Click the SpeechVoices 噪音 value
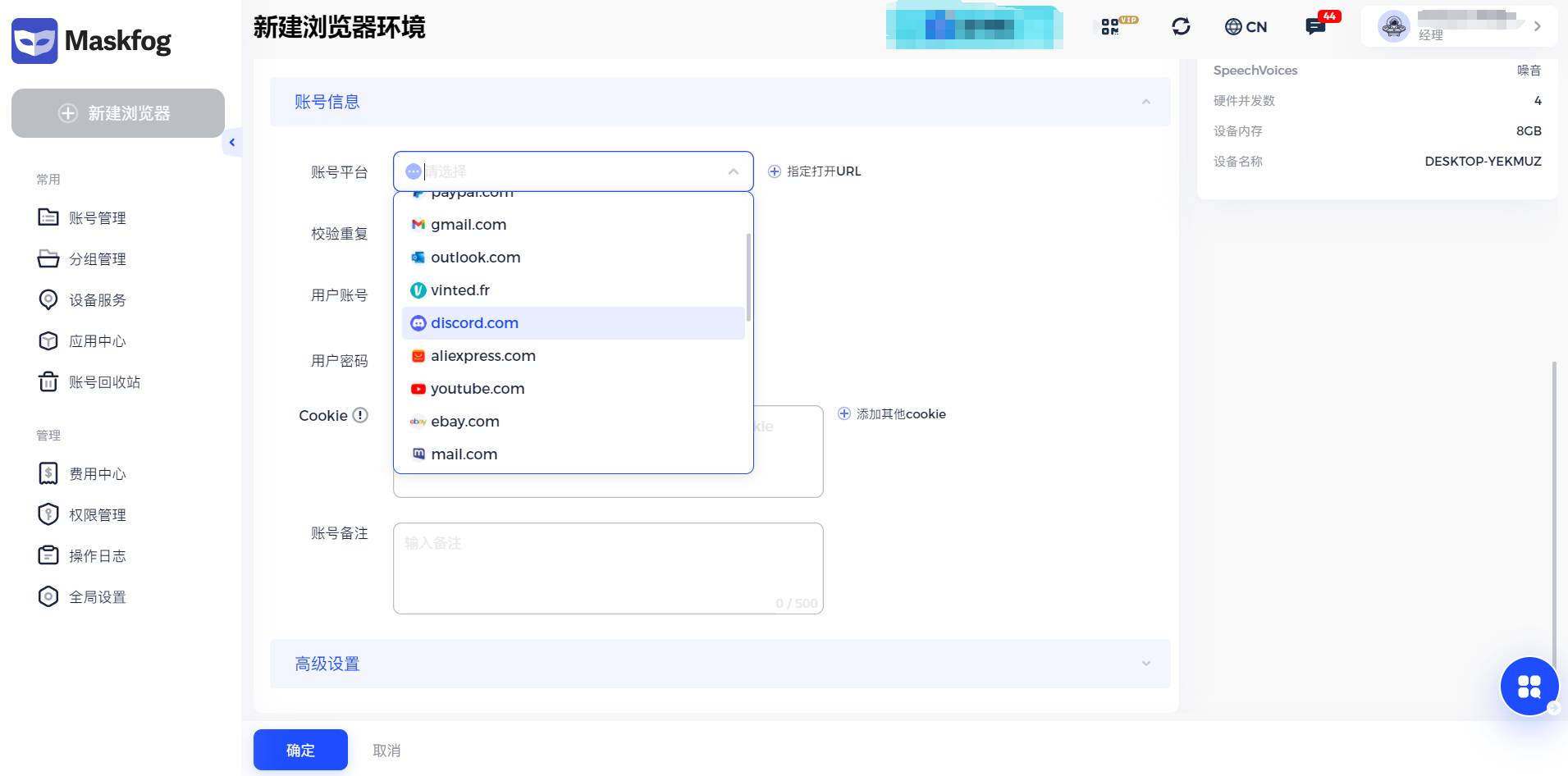 tap(1529, 71)
